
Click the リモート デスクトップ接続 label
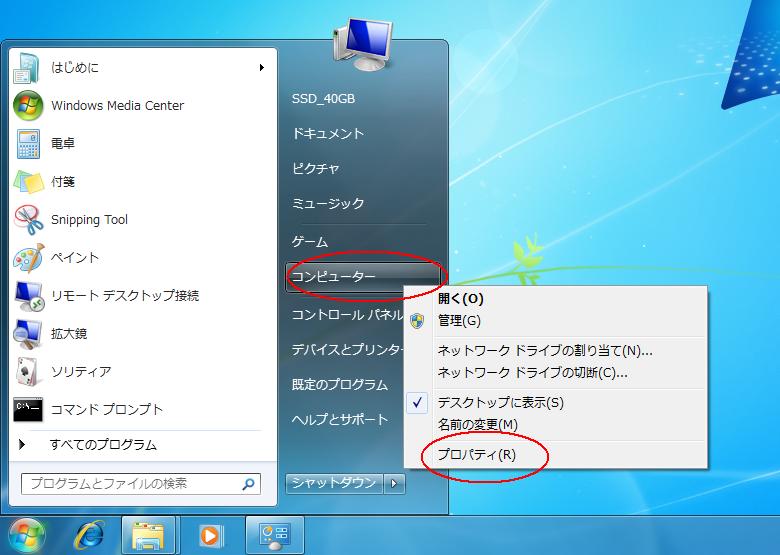125,295
